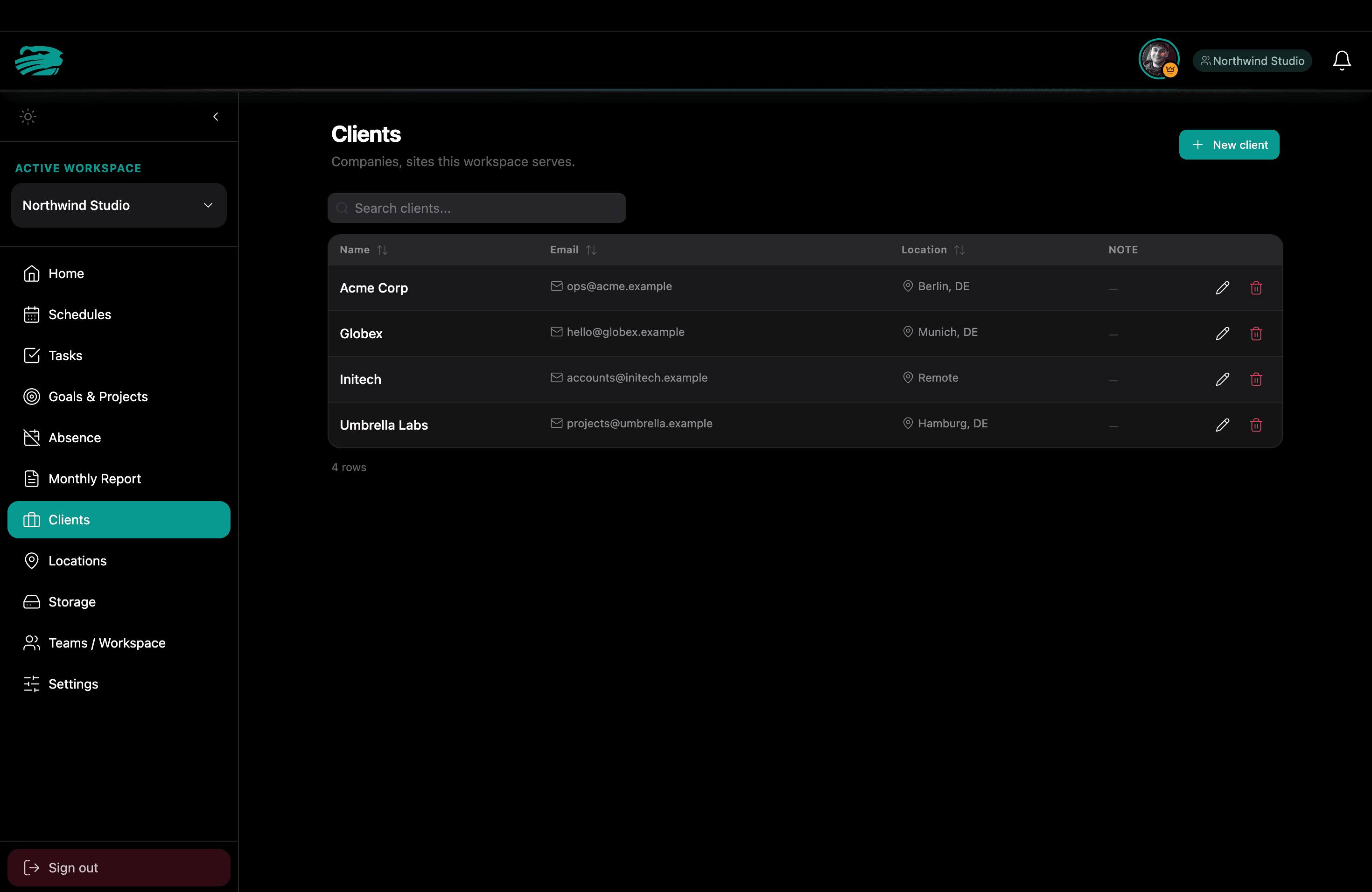Edit the Initech client
The width and height of the screenshot is (1372, 892).
coord(1222,379)
